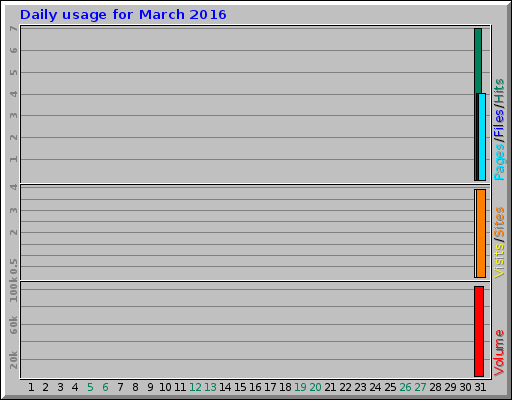
Task: Click the 'Hits' axis legend label
Action: coord(499,91)
